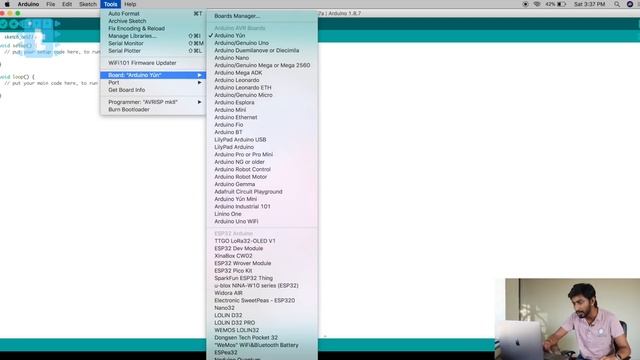640x360 pixels.
Task: Click the user avatar icon in menu bar
Action: 630,4
